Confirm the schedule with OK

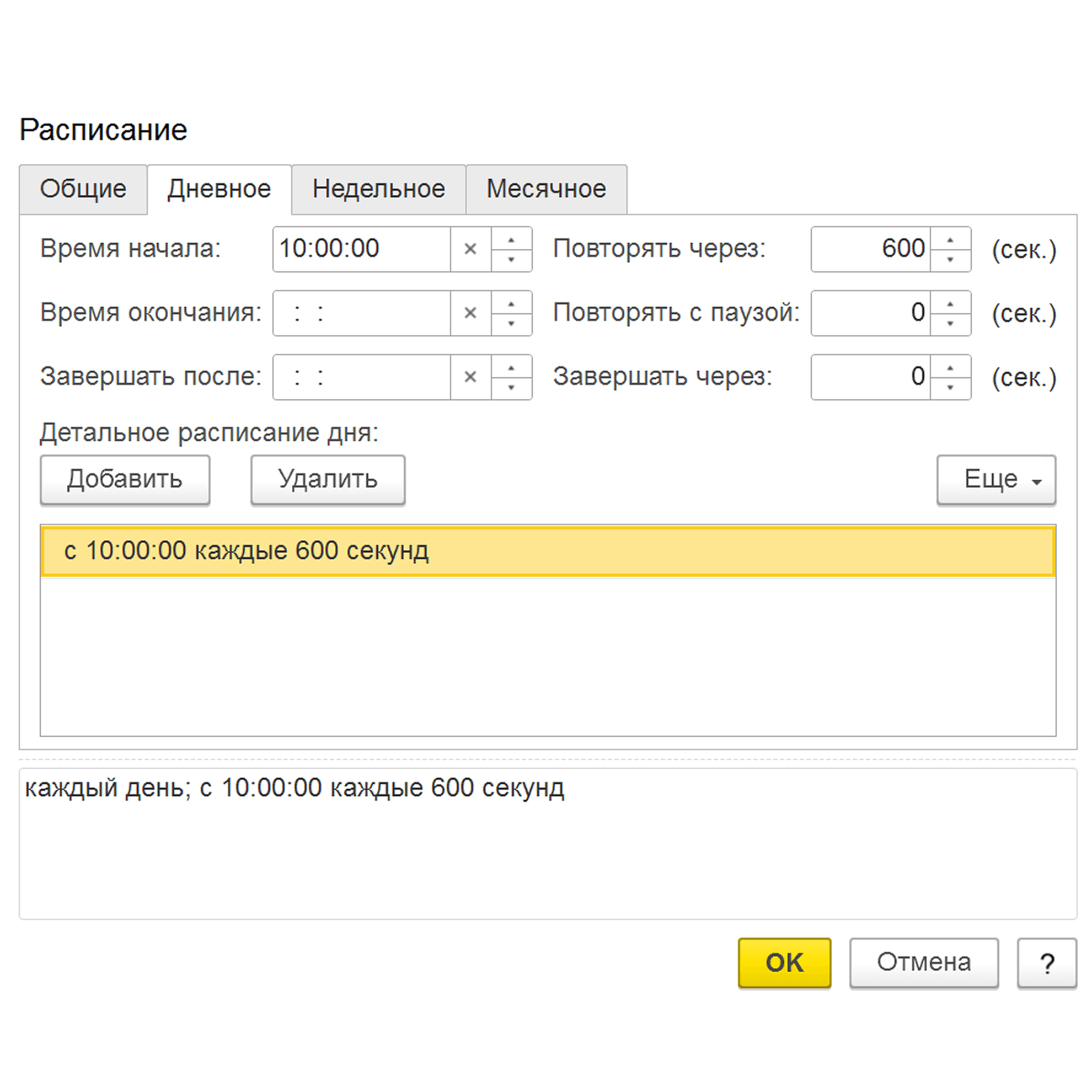784,963
